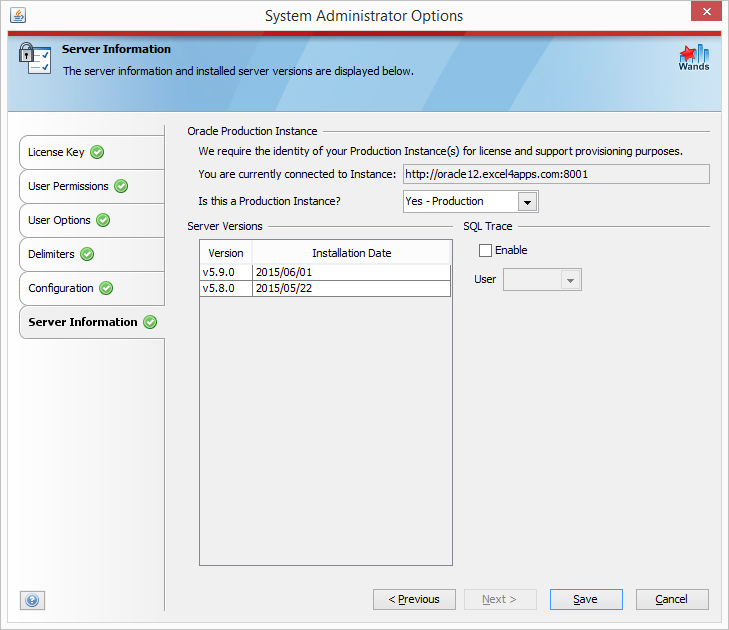The image size is (729, 630).
Task: Click the help question mark icon
Action: click(x=32, y=600)
